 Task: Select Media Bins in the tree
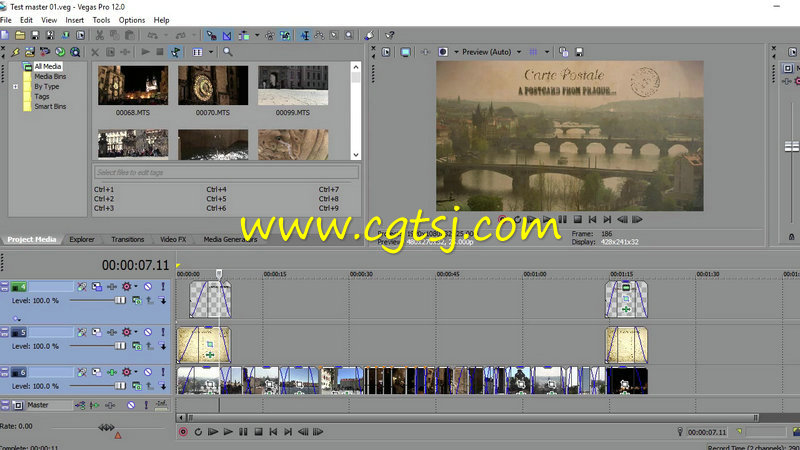[50, 77]
